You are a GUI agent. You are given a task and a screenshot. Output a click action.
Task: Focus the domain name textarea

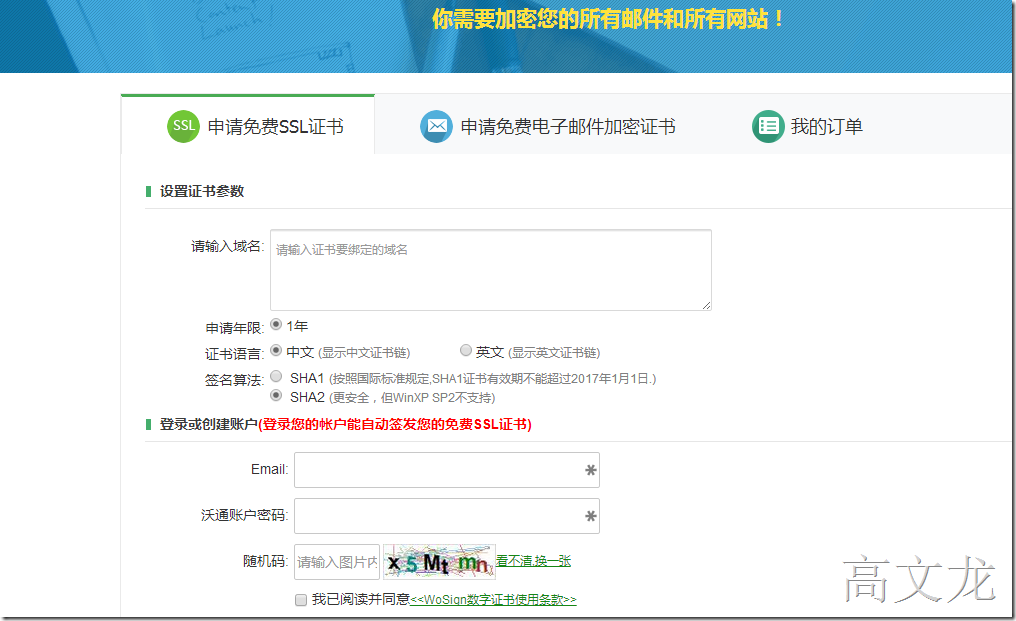click(x=491, y=270)
